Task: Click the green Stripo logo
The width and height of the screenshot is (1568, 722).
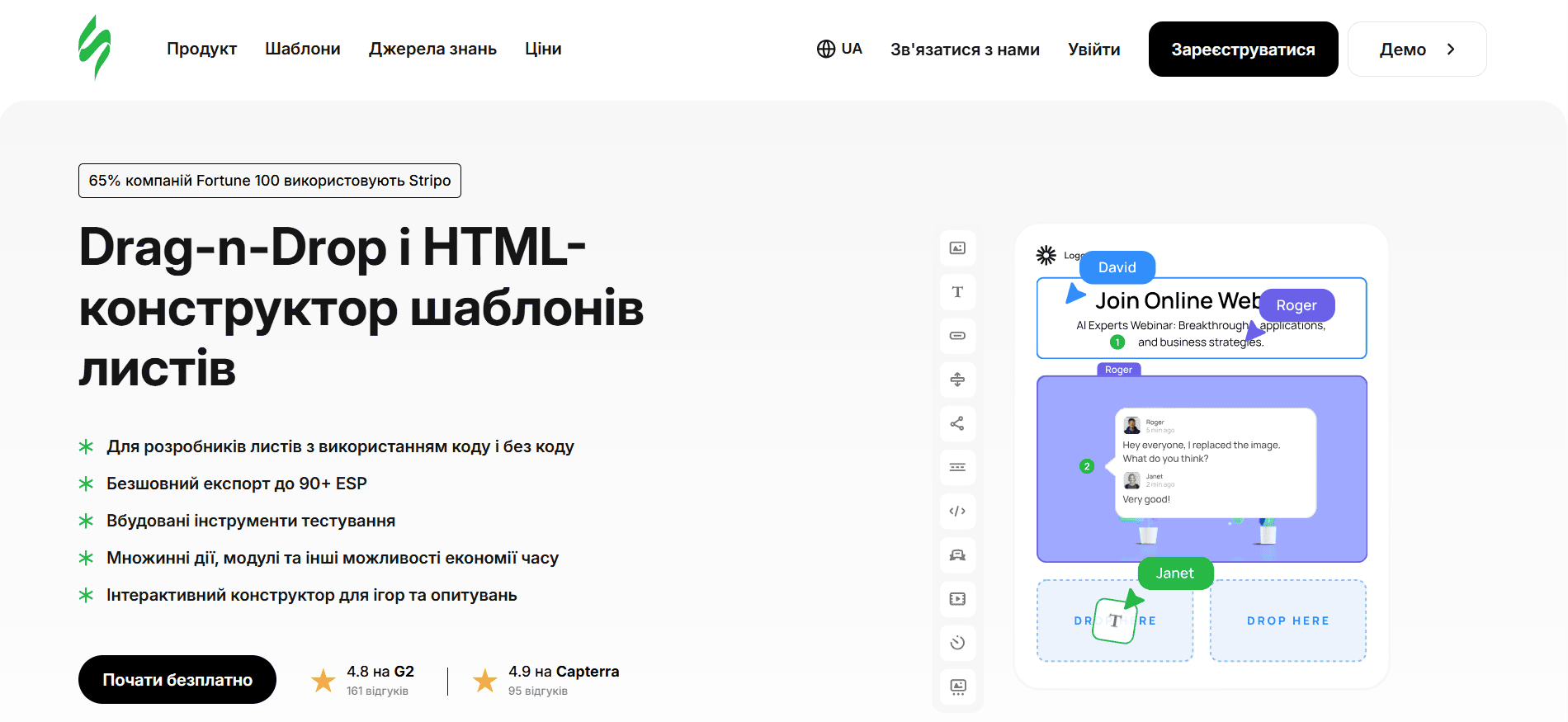Action: (95, 48)
